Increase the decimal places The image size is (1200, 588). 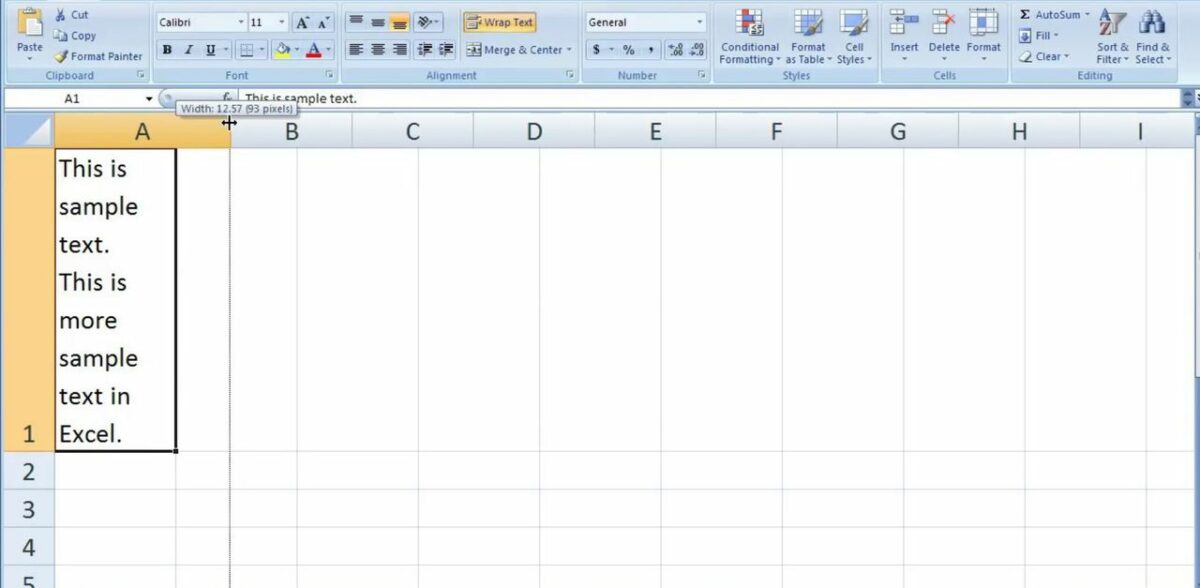(675, 47)
